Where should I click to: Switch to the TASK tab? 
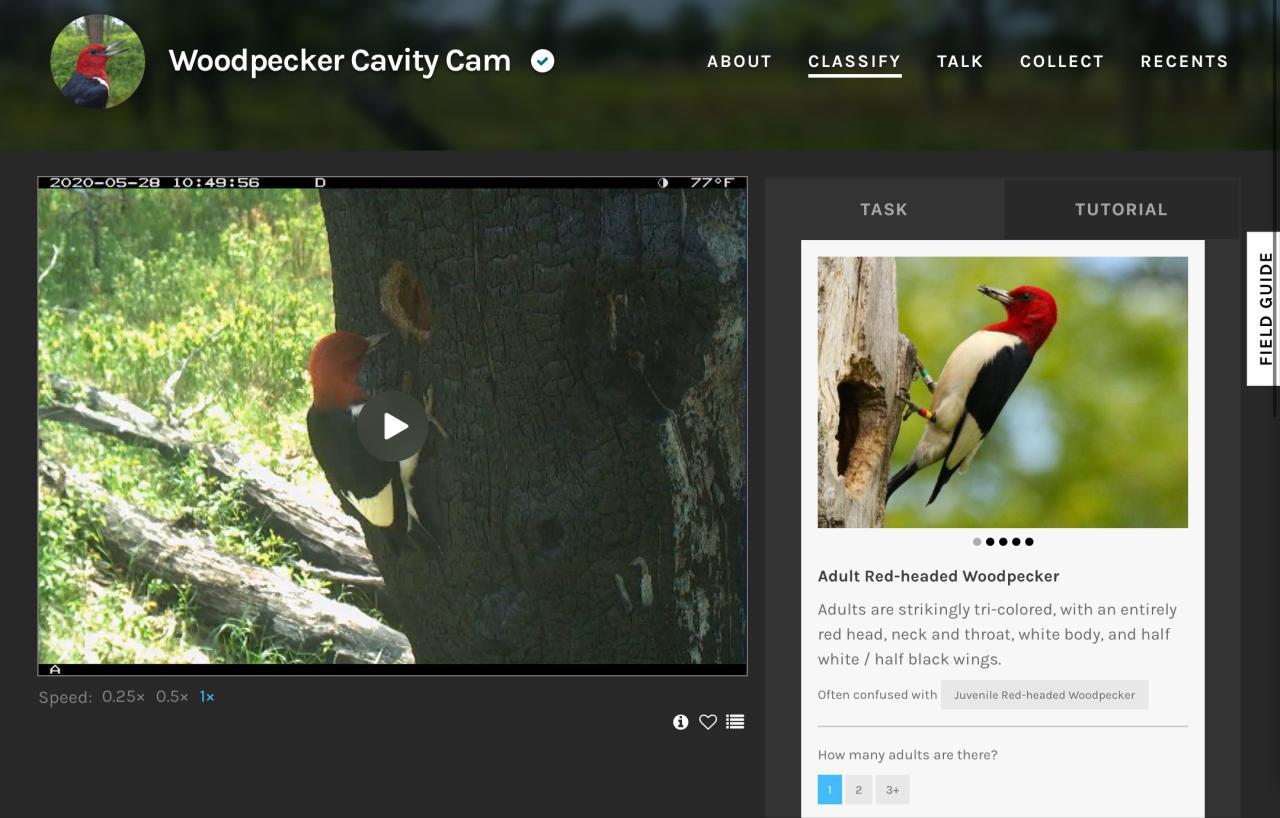[x=884, y=209]
